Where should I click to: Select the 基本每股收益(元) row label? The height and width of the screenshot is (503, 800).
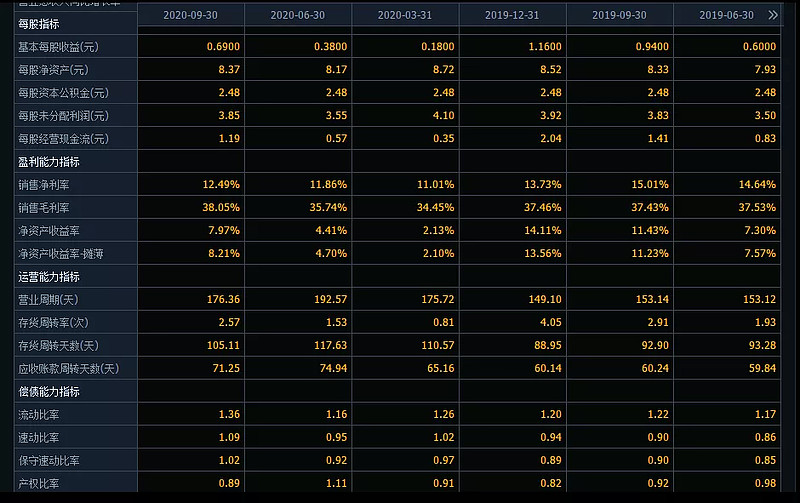(58, 47)
